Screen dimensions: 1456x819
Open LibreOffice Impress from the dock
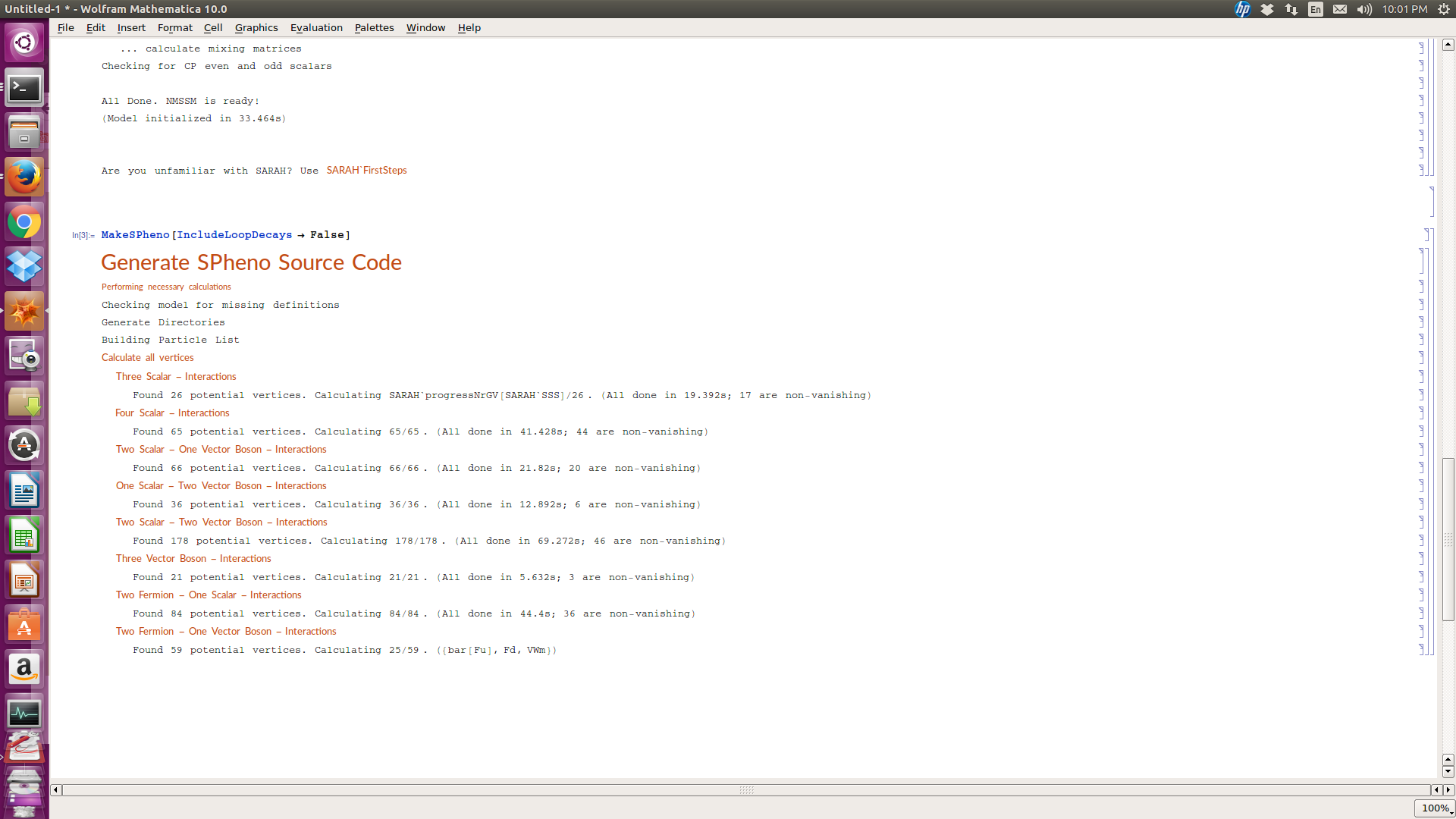tap(24, 580)
